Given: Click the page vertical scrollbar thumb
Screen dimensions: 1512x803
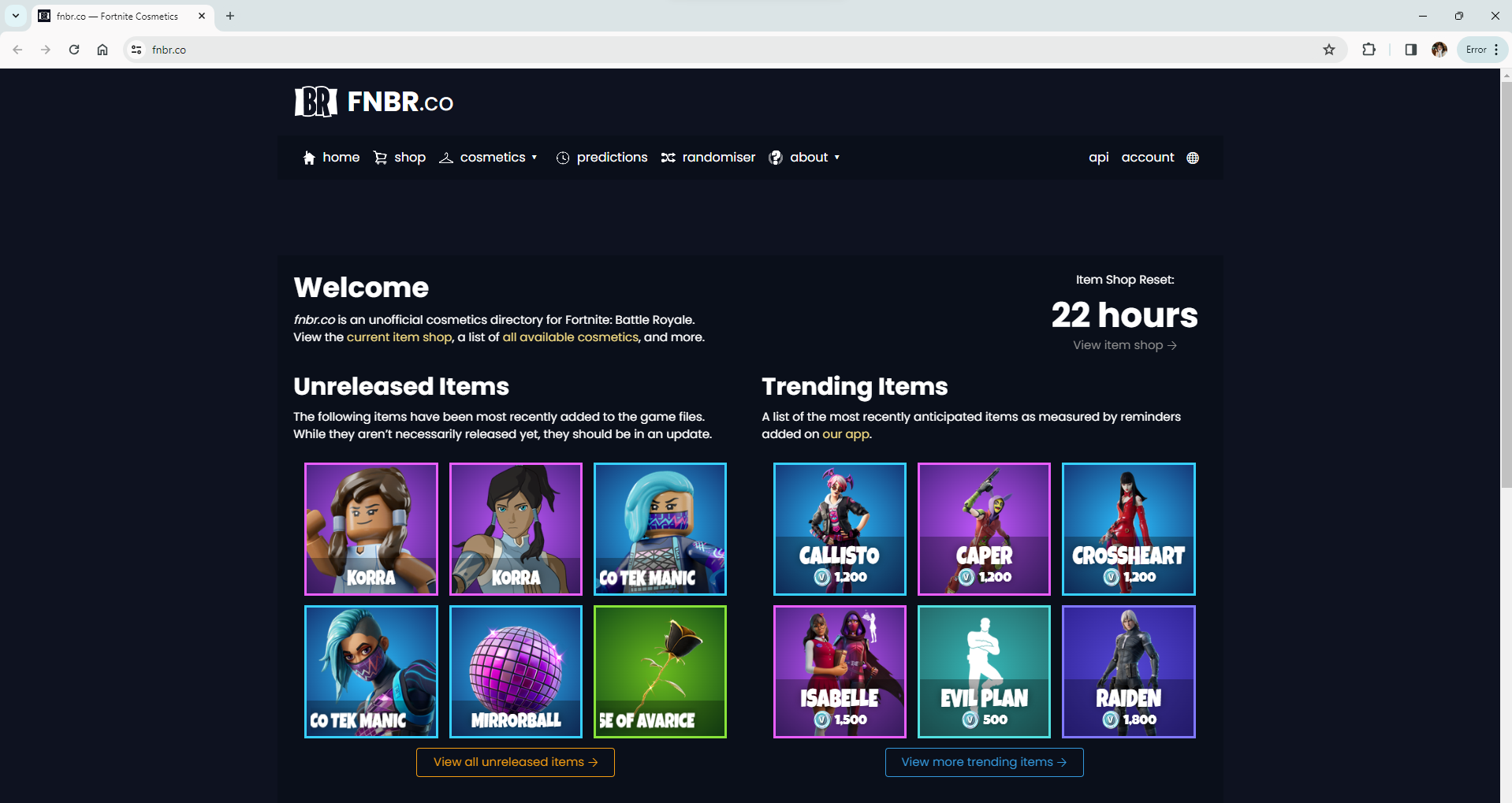Looking at the screenshot, I should pos(1506,284).
